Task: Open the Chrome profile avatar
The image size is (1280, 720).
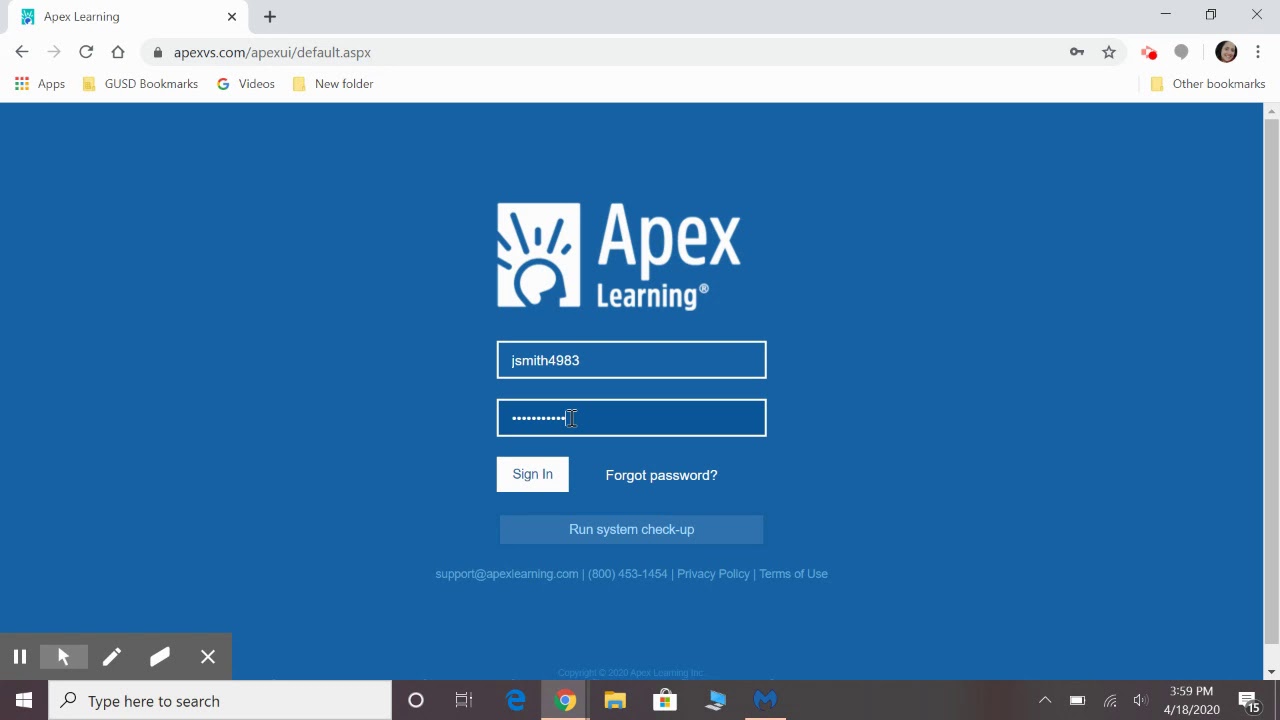Action: click(x=1226, y=52)
